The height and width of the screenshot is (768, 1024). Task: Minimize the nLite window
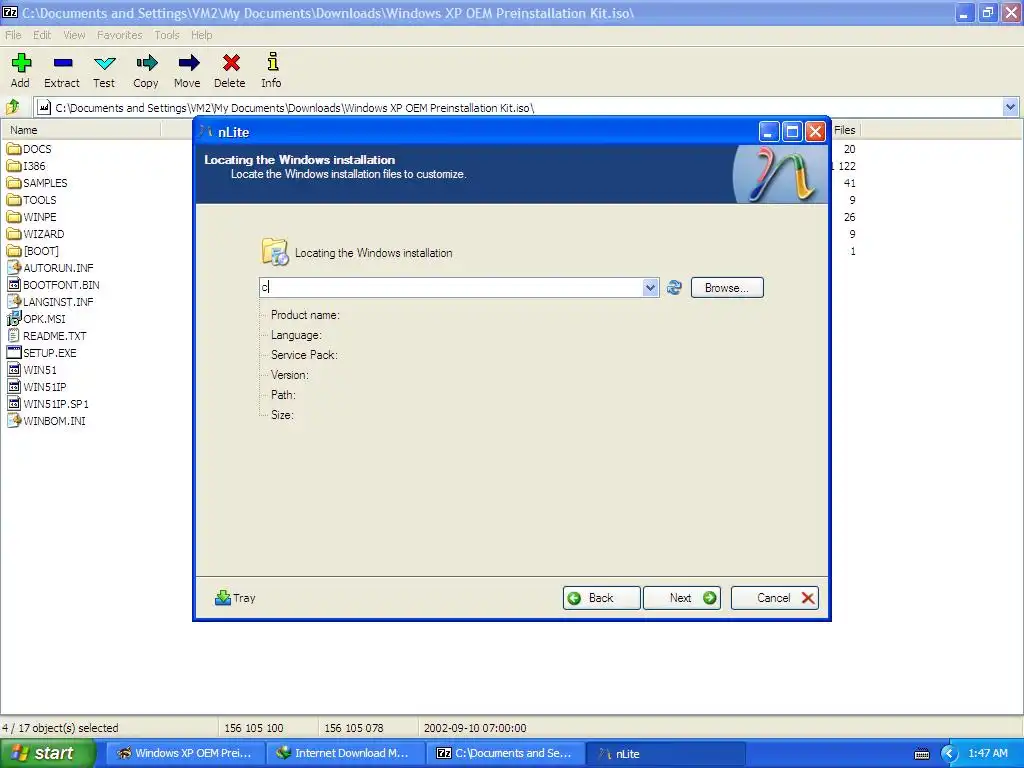point(769,132)
